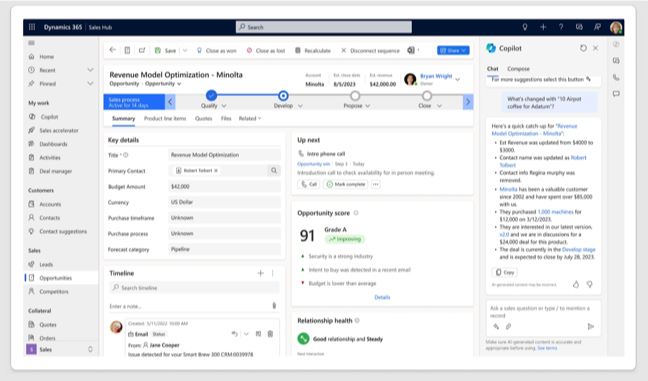Click the Recalculate button
Screen dimensions: 648x381
pyautogui.click(x=312, y=50)
